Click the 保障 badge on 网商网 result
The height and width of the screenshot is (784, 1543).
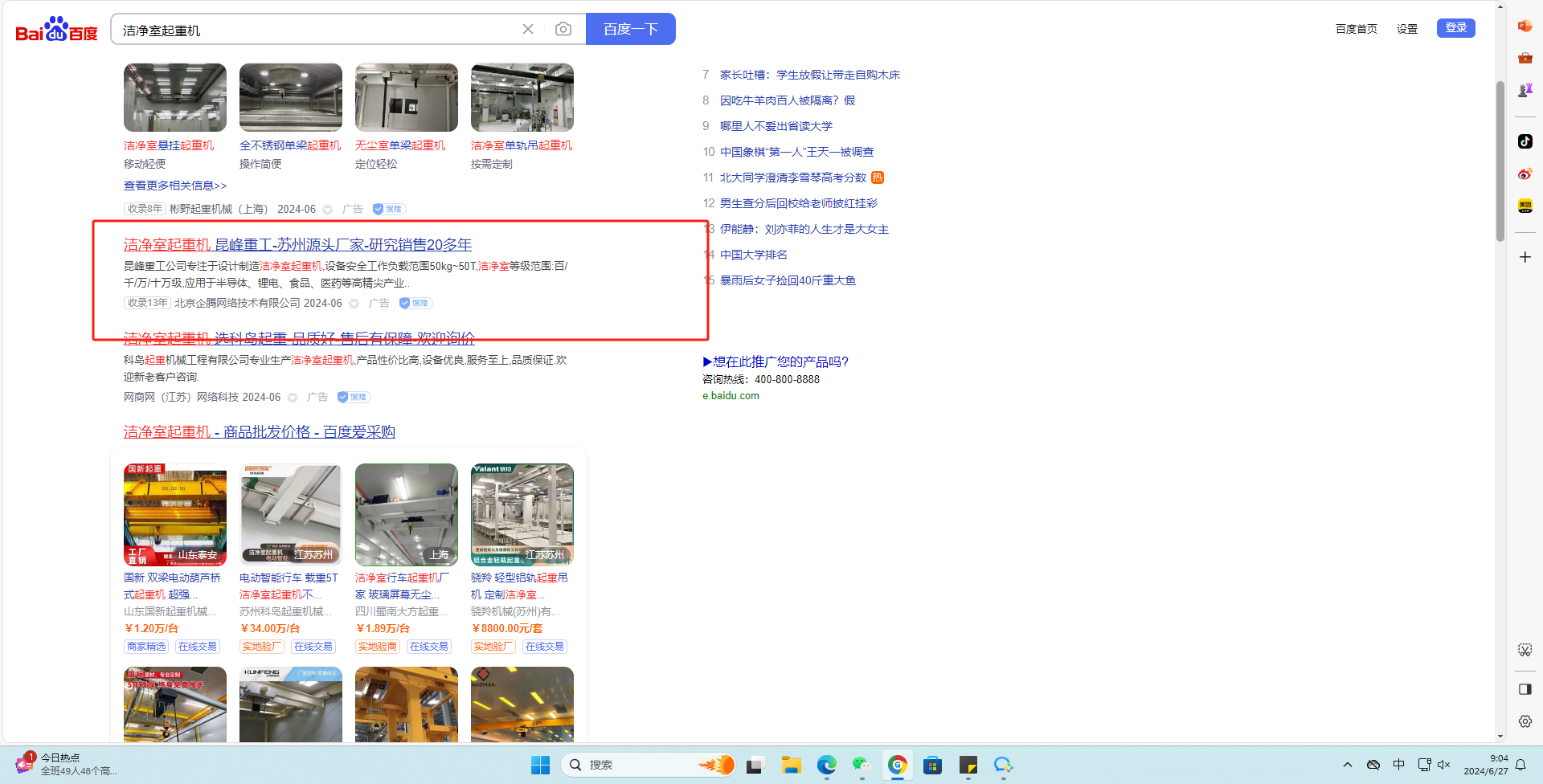(353, 397)
